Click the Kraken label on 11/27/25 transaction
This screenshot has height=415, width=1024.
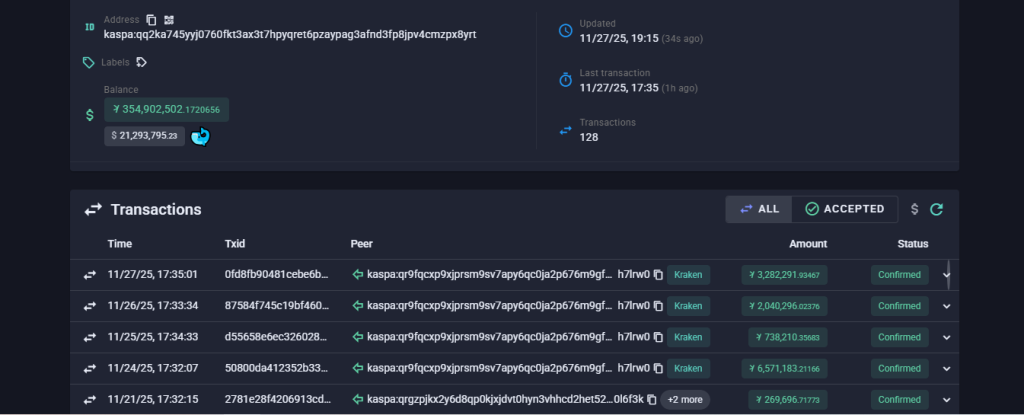click(x=688, y=274)
